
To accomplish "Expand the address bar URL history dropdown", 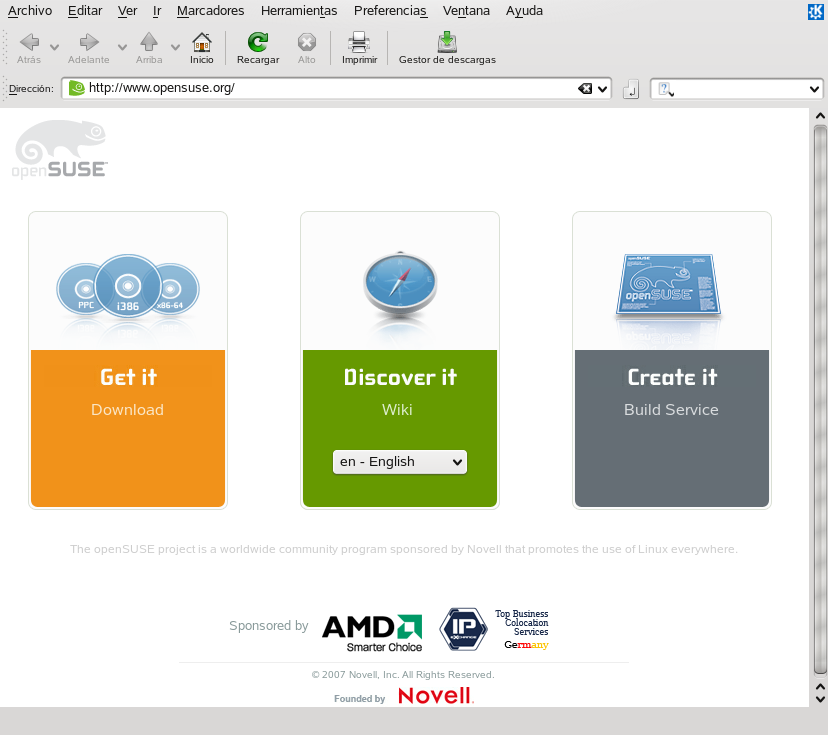I will point(603,89).
